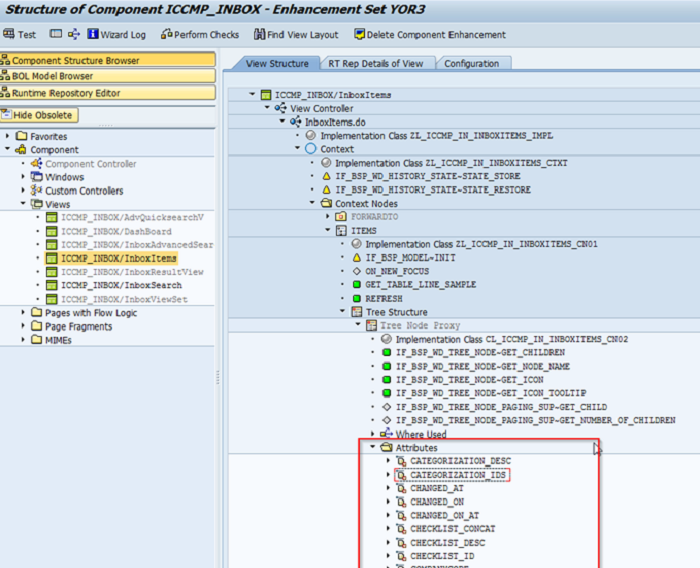Select implementation class ZL_ICCMP_IN_INBOXITEMS_CN01
This screenshot has height=568, width=700.
tap(481, 244)
